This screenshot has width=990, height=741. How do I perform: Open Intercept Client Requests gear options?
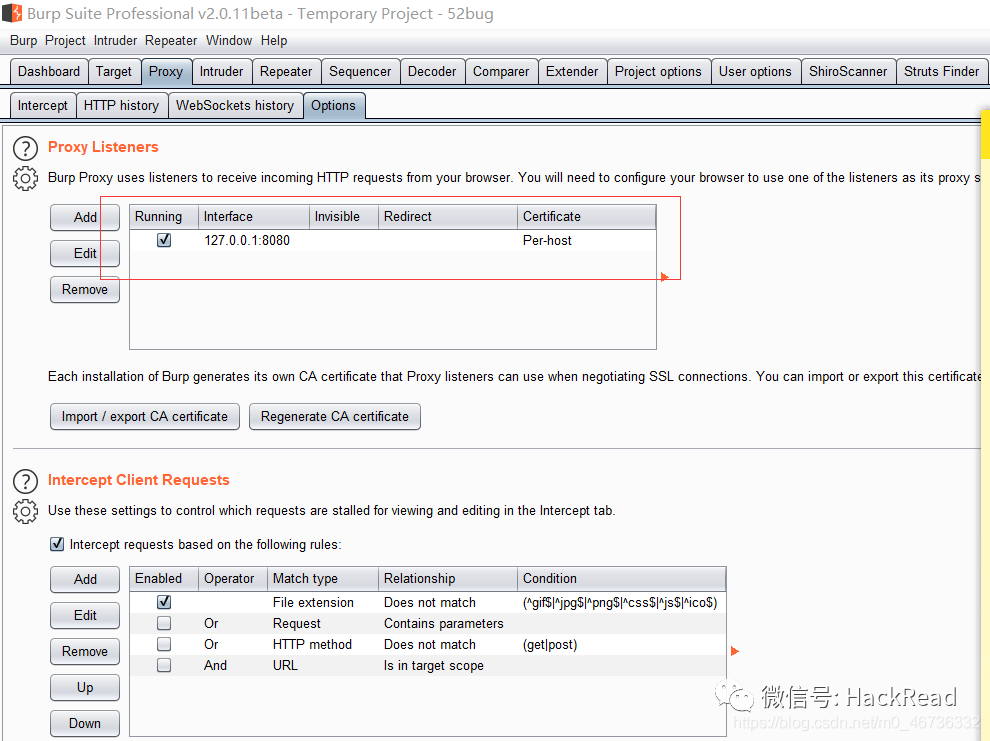(25, 511)
